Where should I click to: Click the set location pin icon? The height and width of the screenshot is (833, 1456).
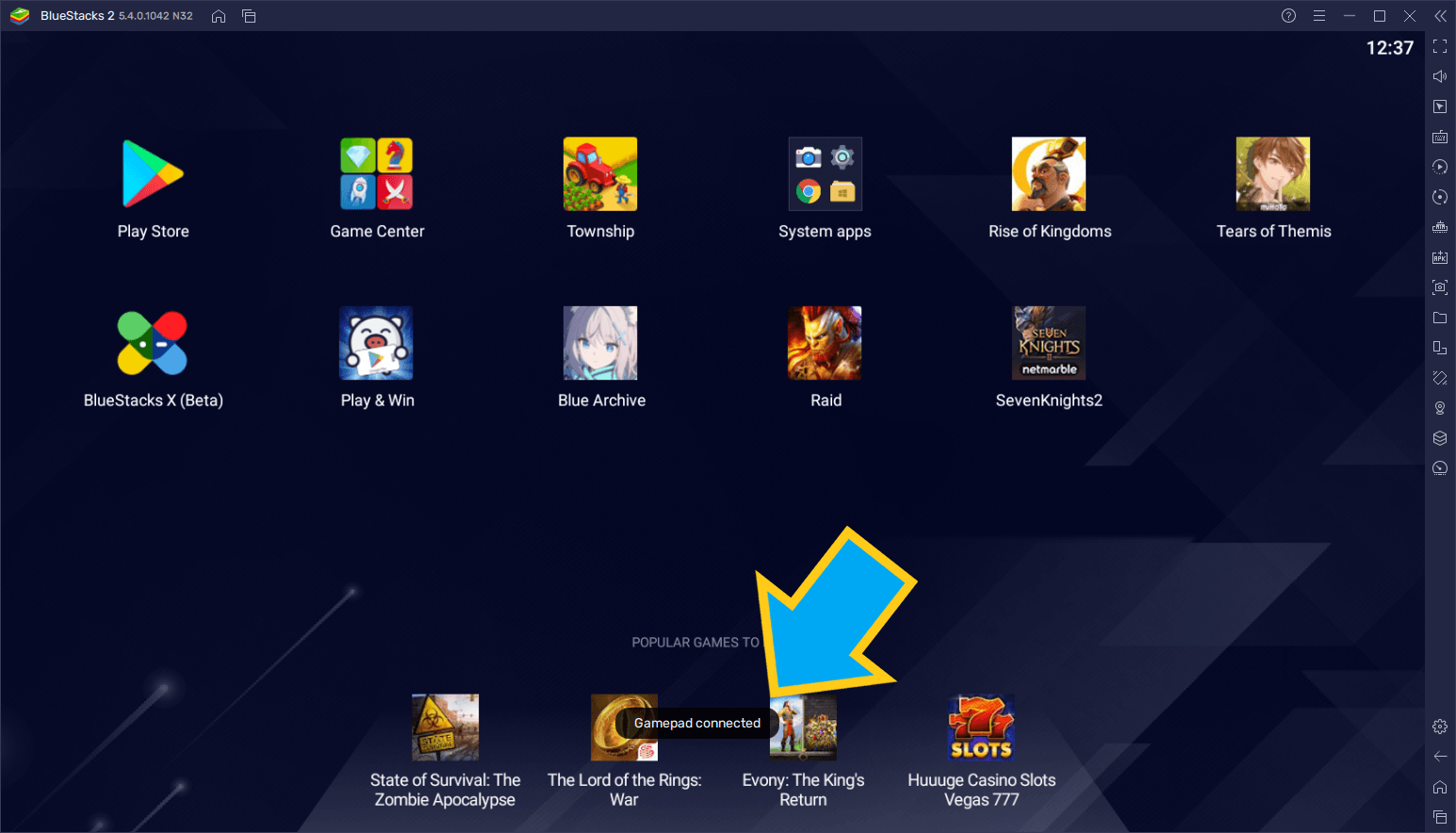coord(1440,408)
